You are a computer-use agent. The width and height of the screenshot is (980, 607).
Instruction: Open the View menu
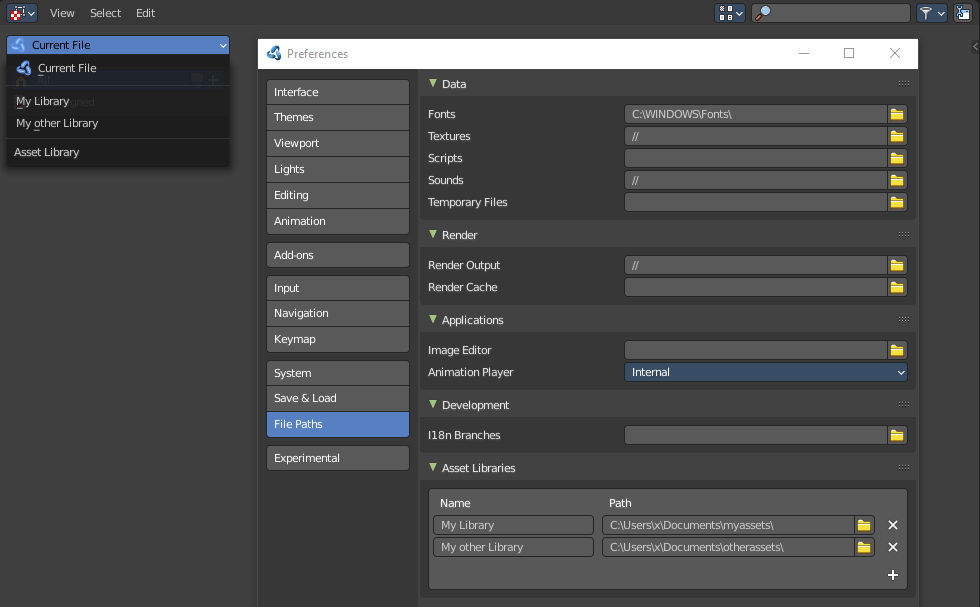(x=62, y=13)
